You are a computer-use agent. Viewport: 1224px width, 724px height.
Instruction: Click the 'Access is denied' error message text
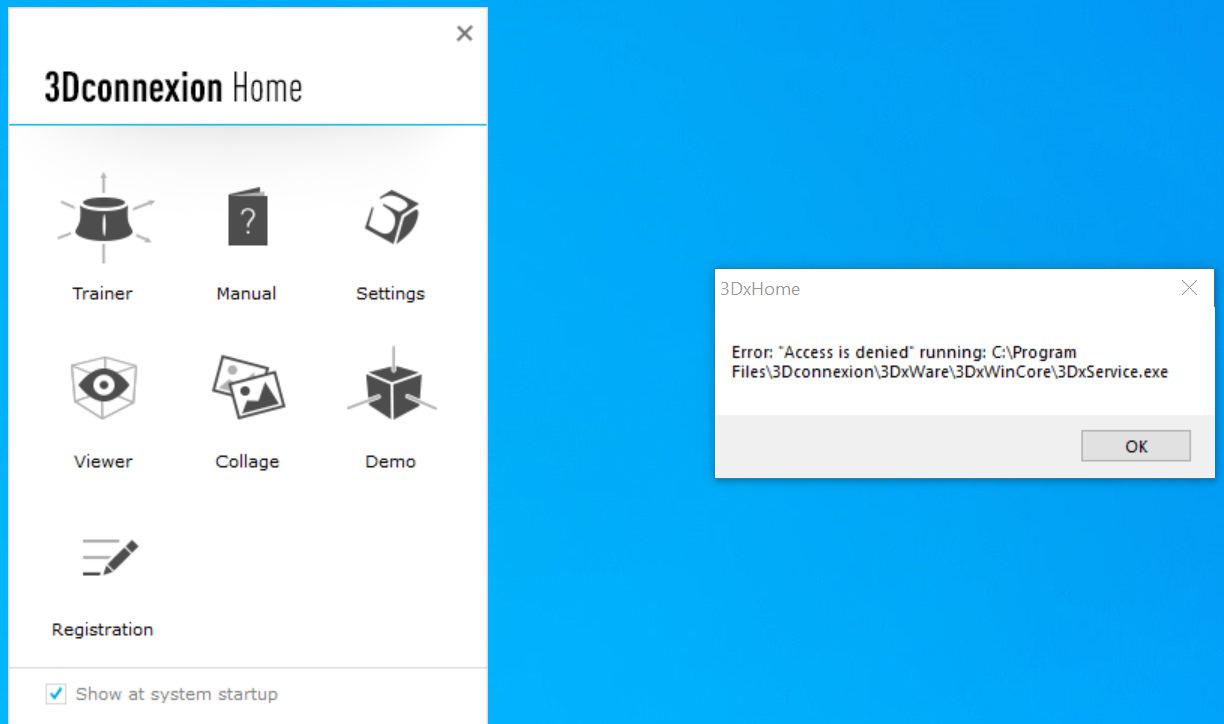(950, 362)
